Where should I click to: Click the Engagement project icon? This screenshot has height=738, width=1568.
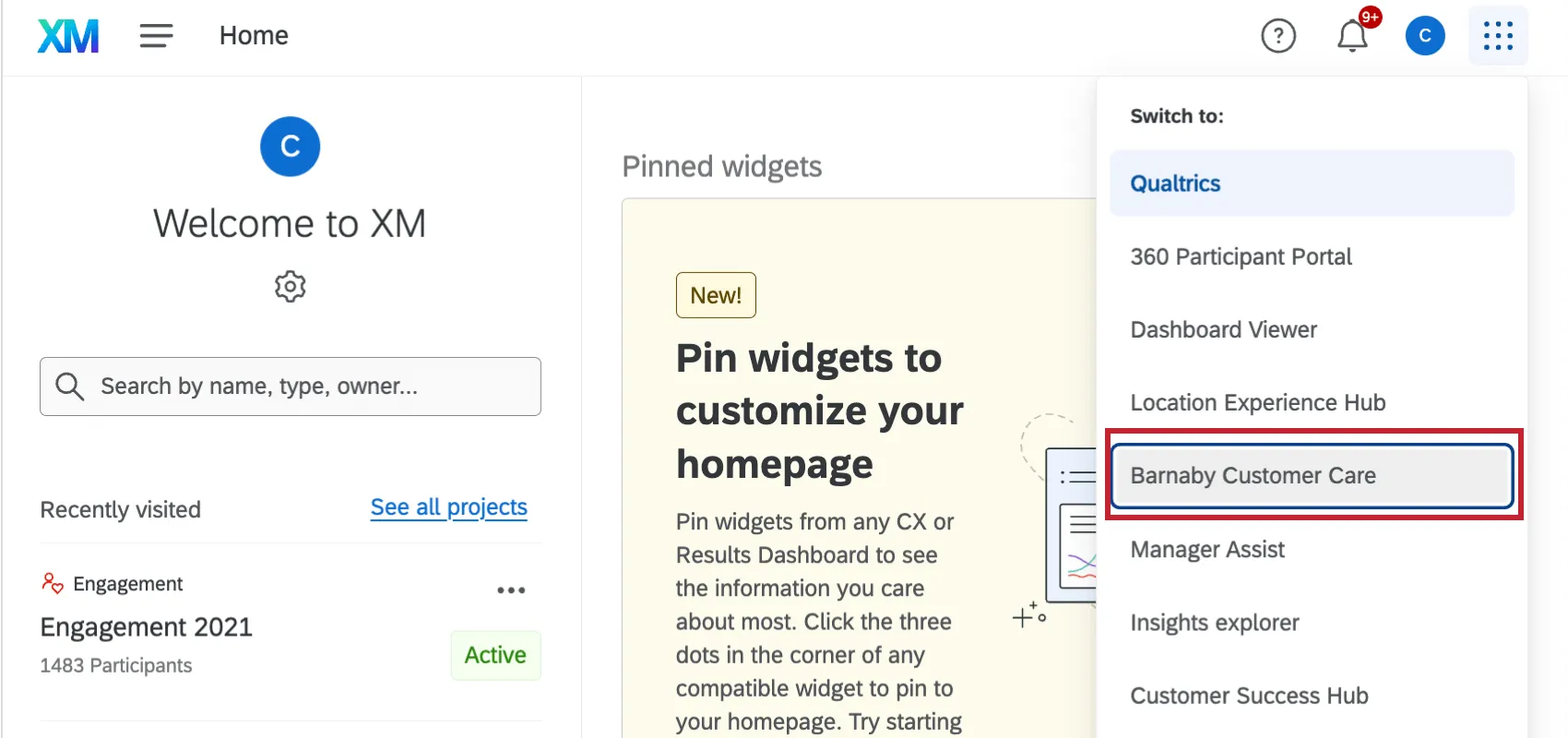53,582
